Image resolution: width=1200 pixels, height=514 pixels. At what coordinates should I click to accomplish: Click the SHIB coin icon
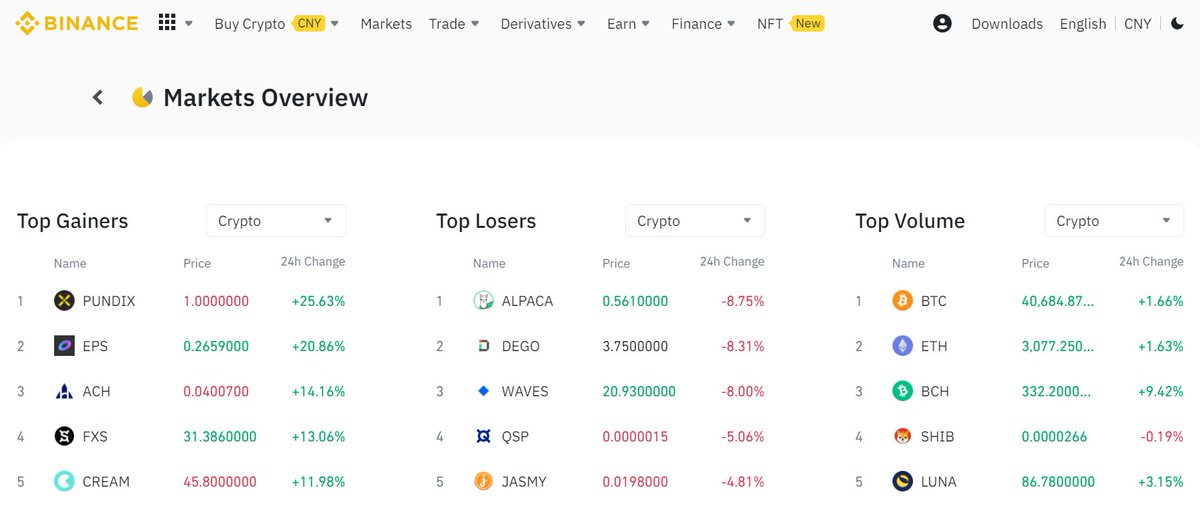click(902, 436)
